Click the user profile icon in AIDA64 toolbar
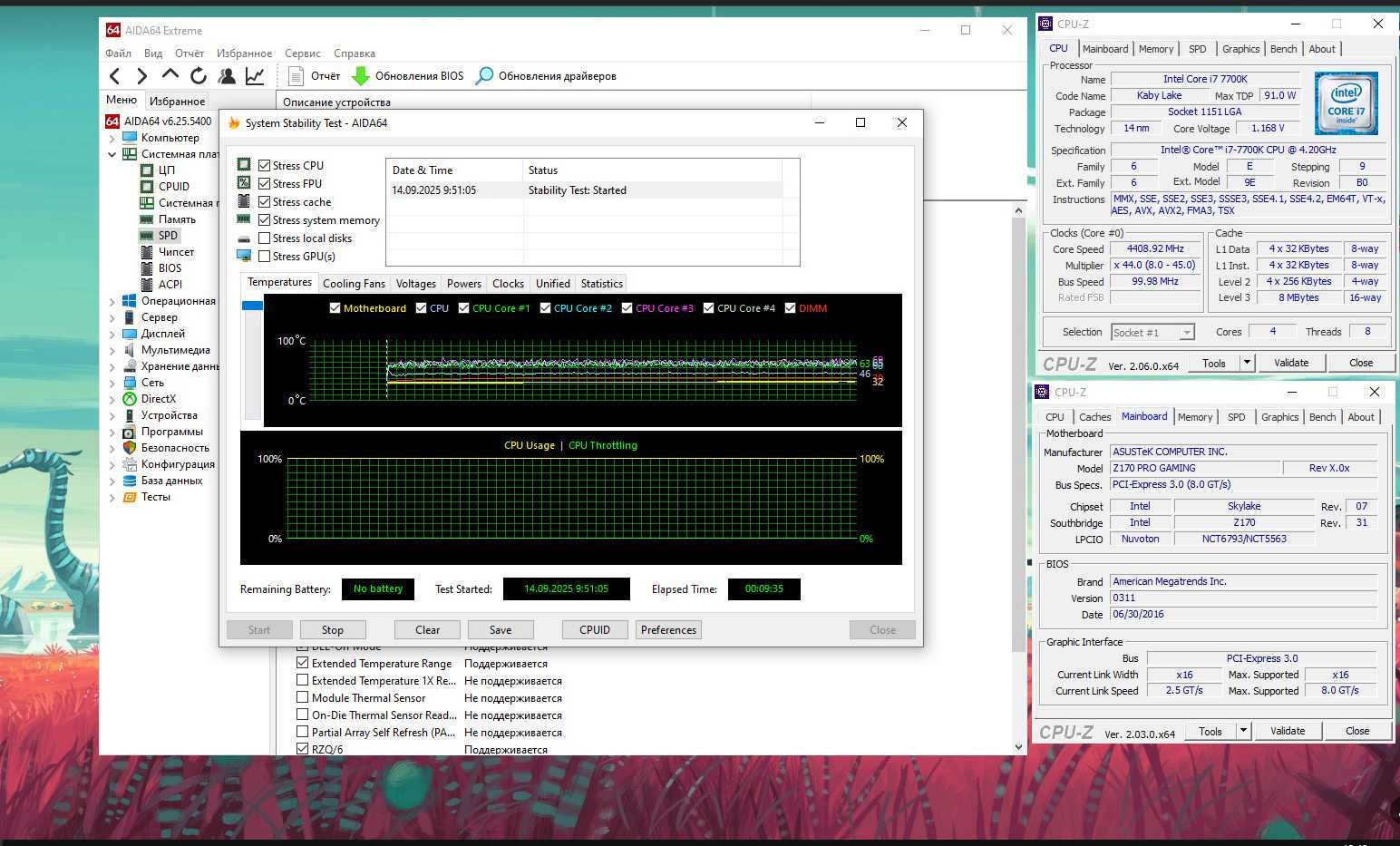This screenshot has width=1400, height=846. tap(227, 76)
